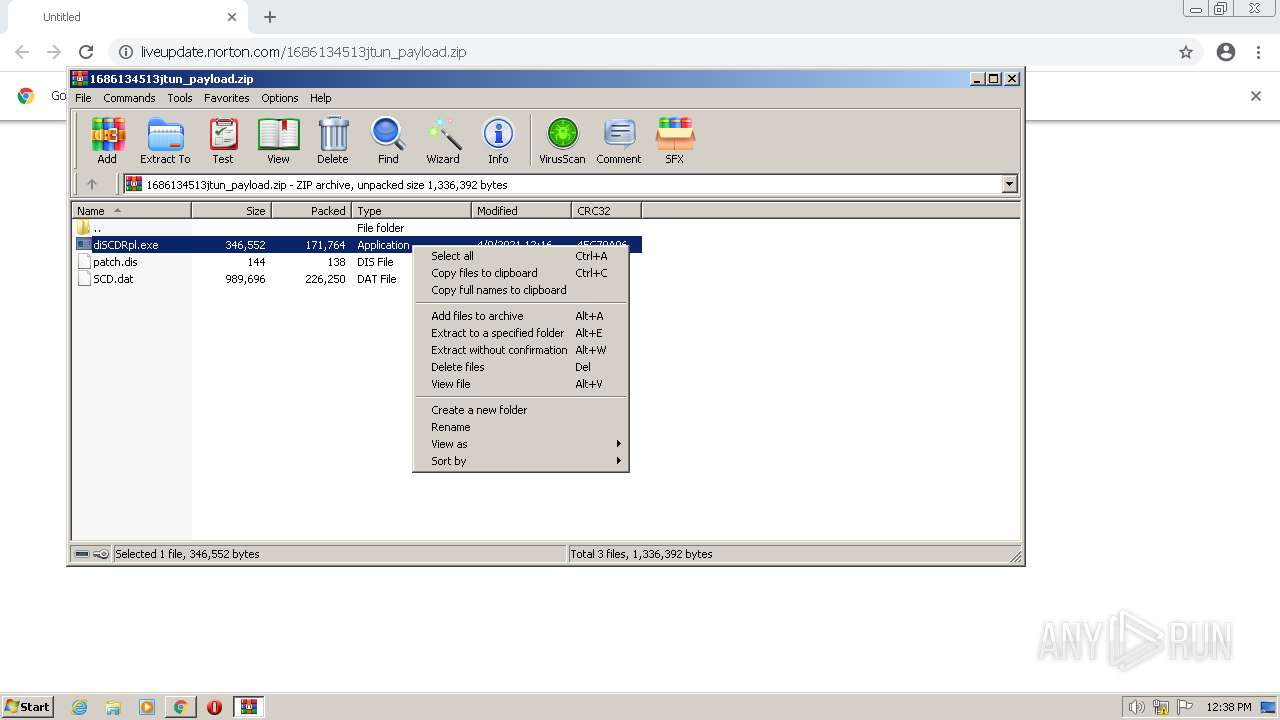Viewport: 1280px width, 720px height.
Task: Choose 'Extract without confirmation'
Action: click(521, 350)
